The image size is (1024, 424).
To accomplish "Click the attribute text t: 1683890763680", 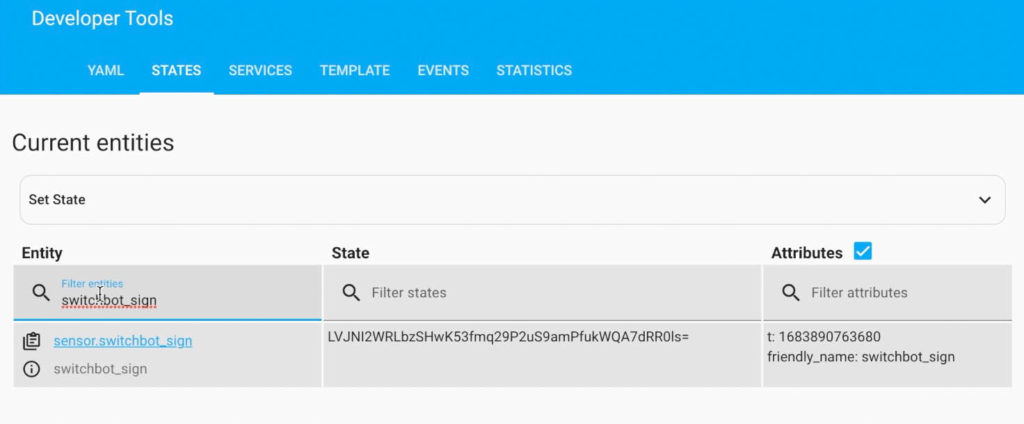I will [824, 337].
